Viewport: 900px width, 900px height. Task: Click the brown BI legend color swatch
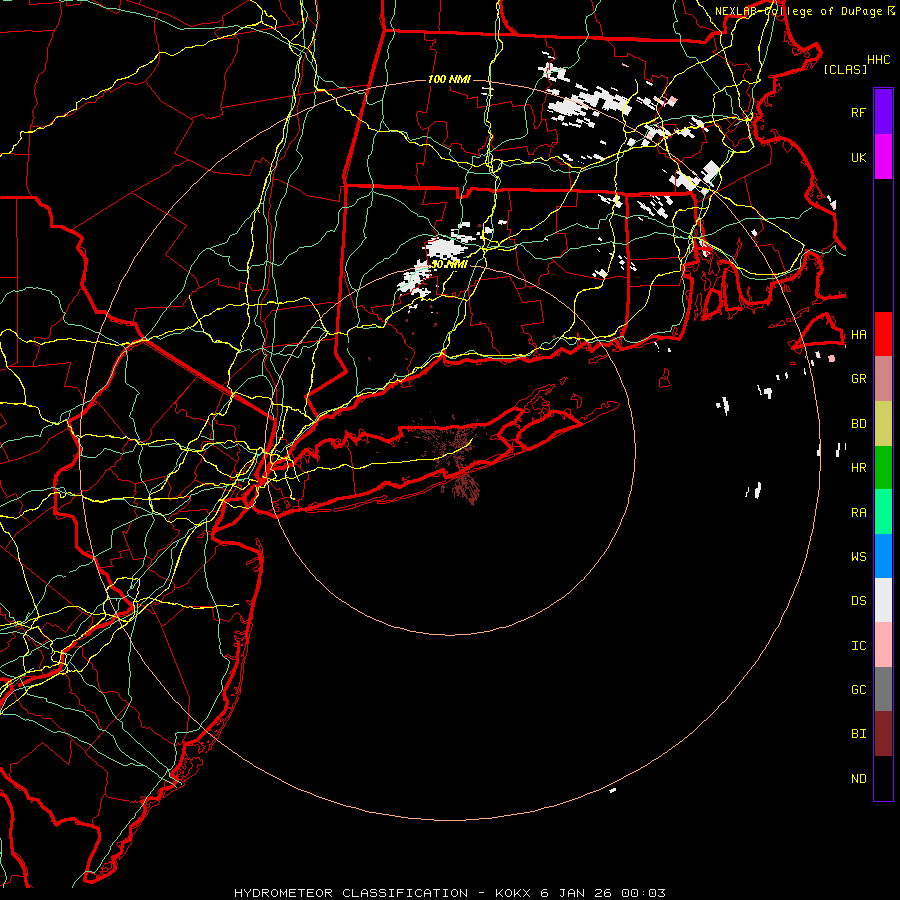883,734
